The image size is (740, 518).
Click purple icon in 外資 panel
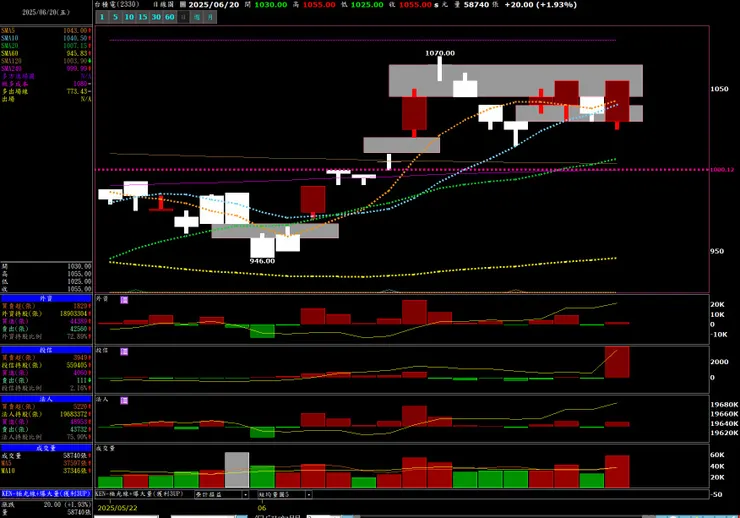point(124,300)
